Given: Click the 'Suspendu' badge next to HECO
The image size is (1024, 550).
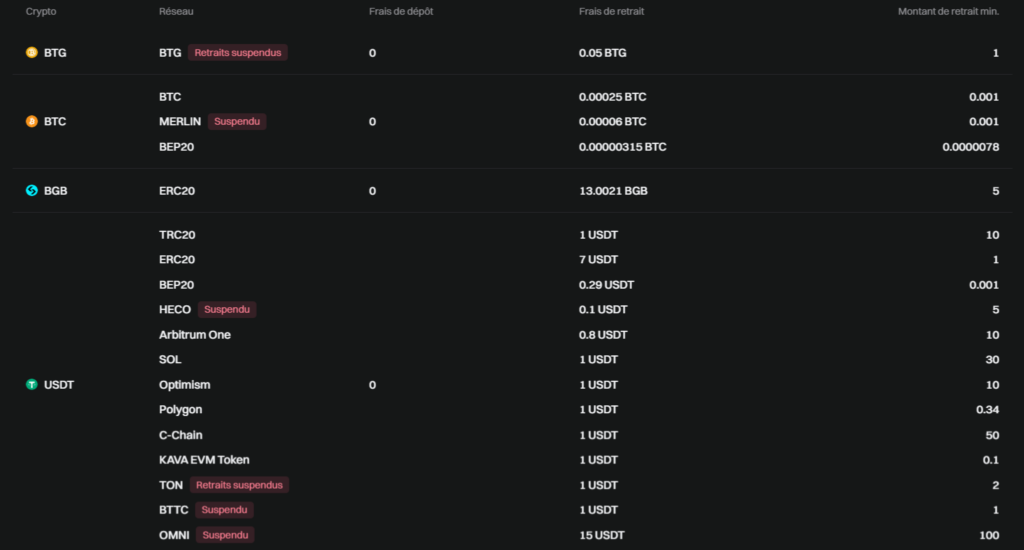Looking at the screenshot, I should (x=227, y=310).
